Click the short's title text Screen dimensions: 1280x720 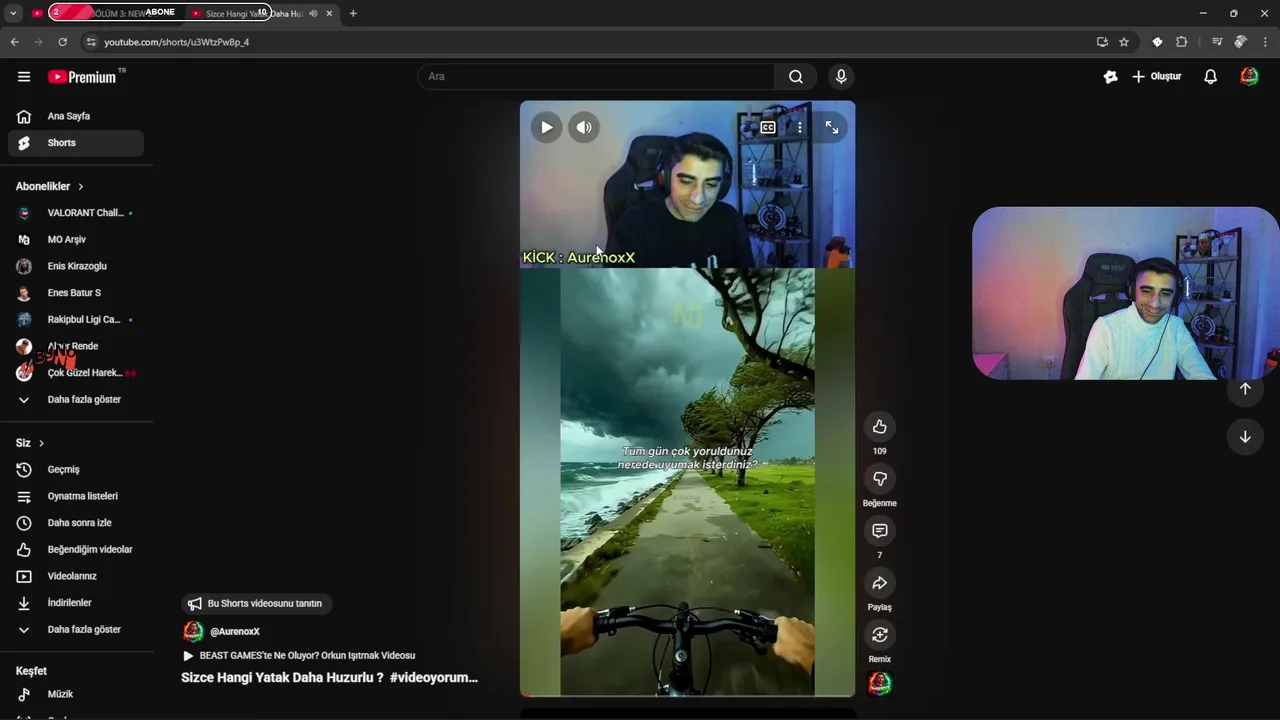point(329,678)
